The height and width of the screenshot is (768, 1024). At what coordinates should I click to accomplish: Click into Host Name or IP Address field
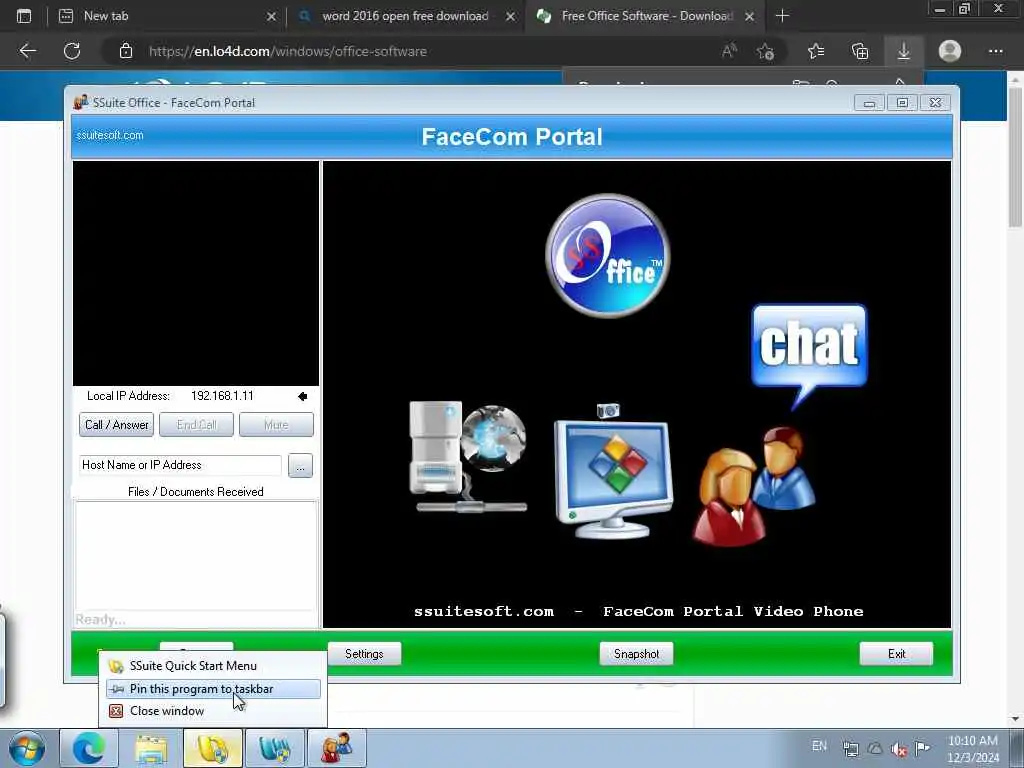coord(180,465)
